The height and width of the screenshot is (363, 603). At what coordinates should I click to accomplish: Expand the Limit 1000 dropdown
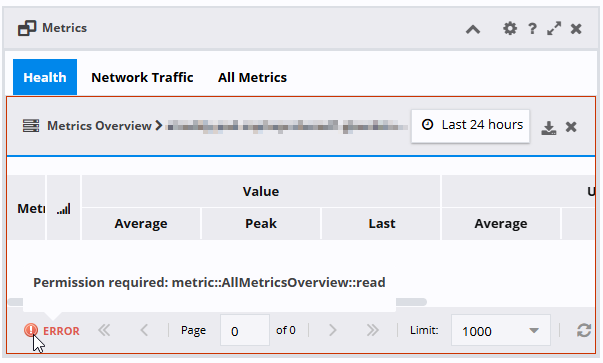[501, 330]
